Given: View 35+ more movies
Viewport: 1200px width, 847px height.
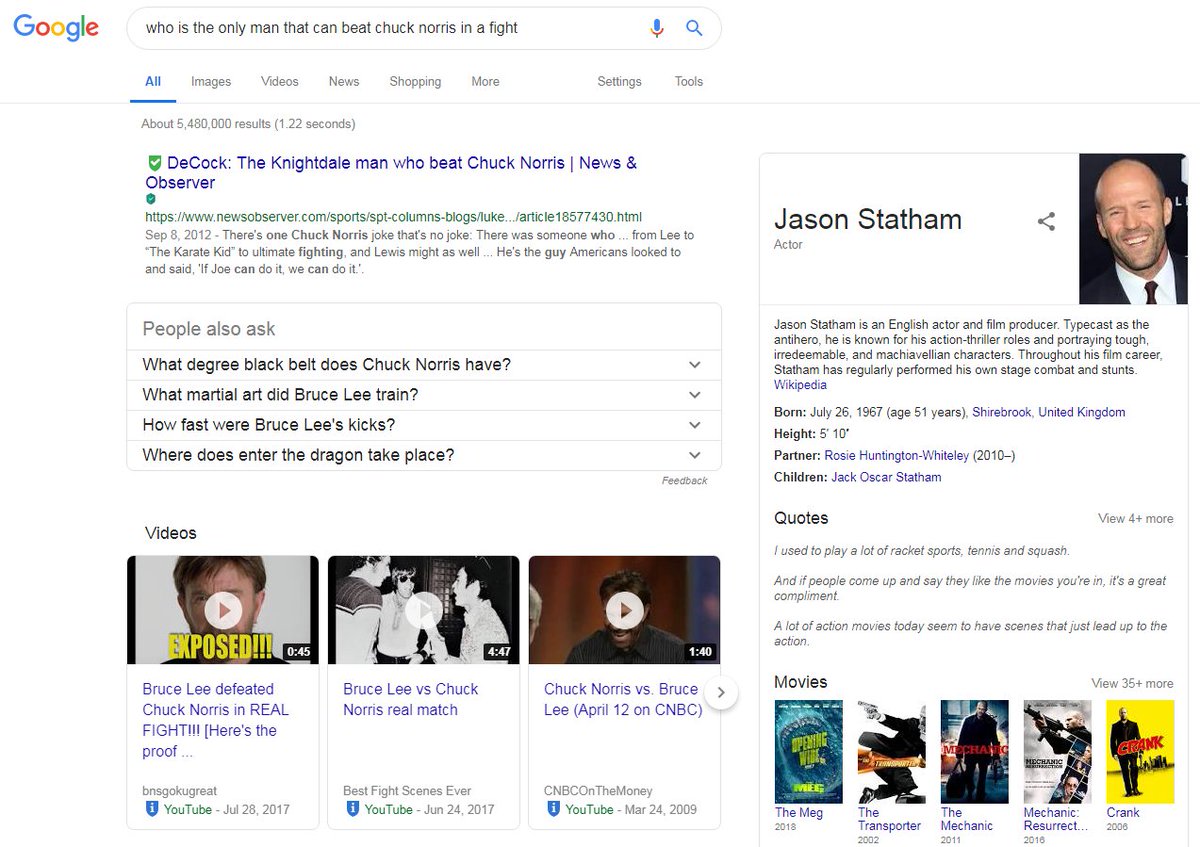Looking at the screenshot, I should click(1132, 684).
